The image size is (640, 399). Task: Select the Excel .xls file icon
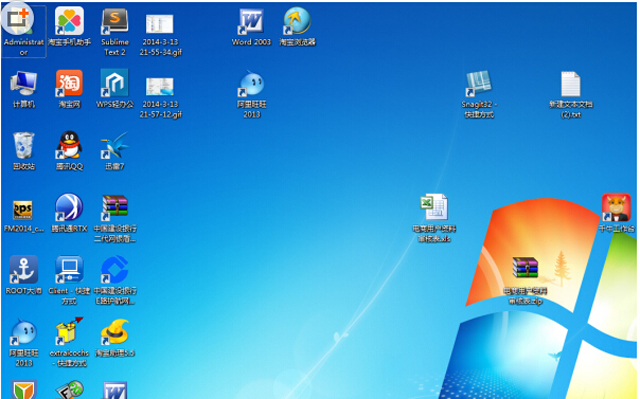tap(434, 207)
